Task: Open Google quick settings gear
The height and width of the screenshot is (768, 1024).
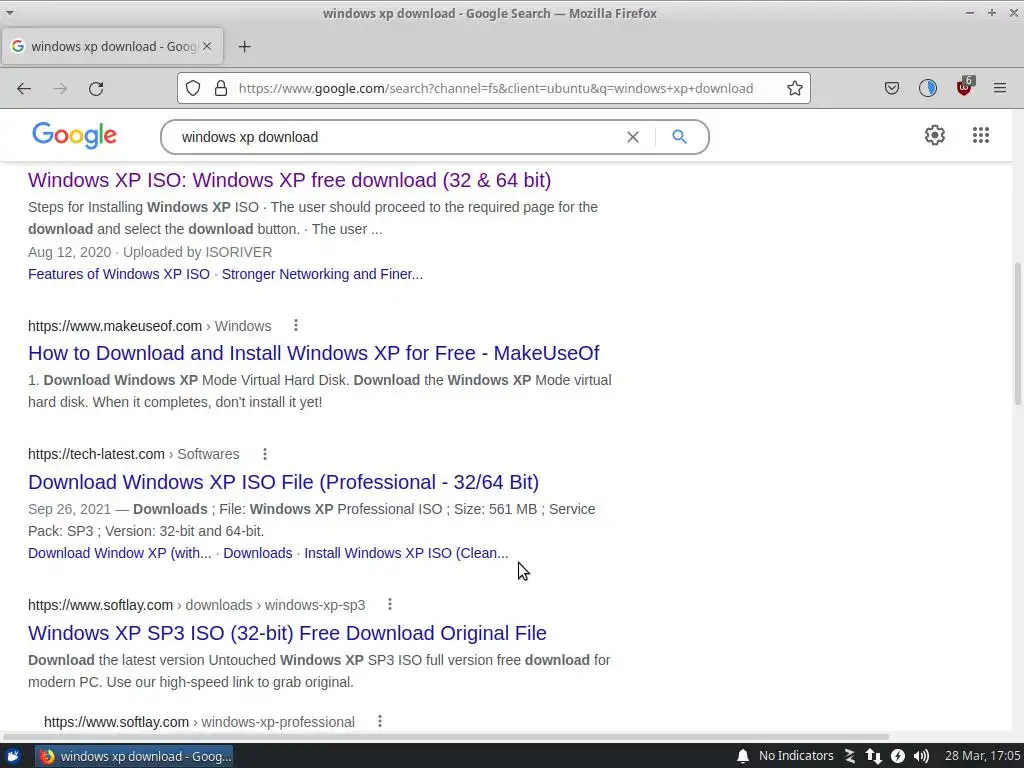Action: point(935,135)
